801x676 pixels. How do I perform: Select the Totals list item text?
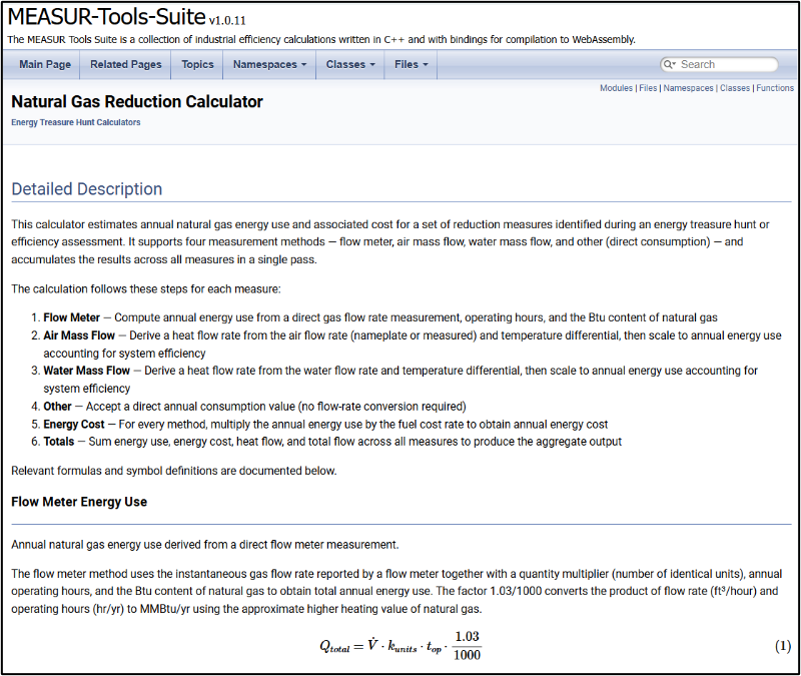tap(333, 442)
